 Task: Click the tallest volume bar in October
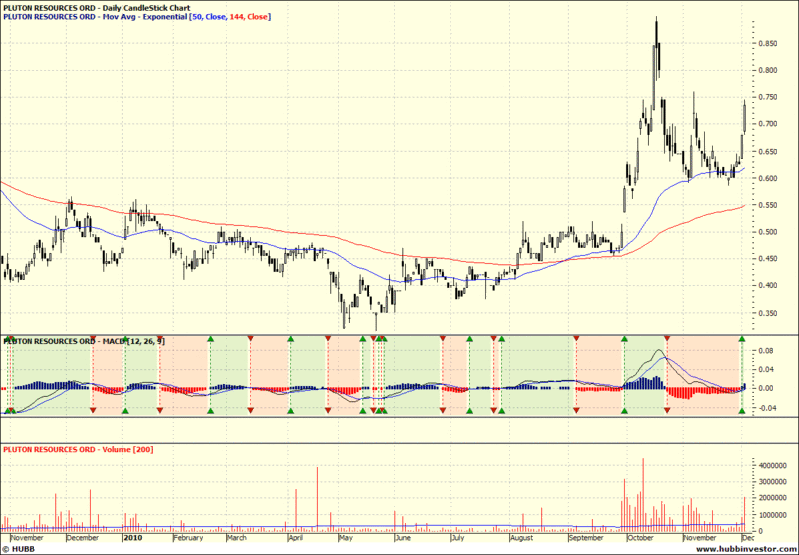643,494
